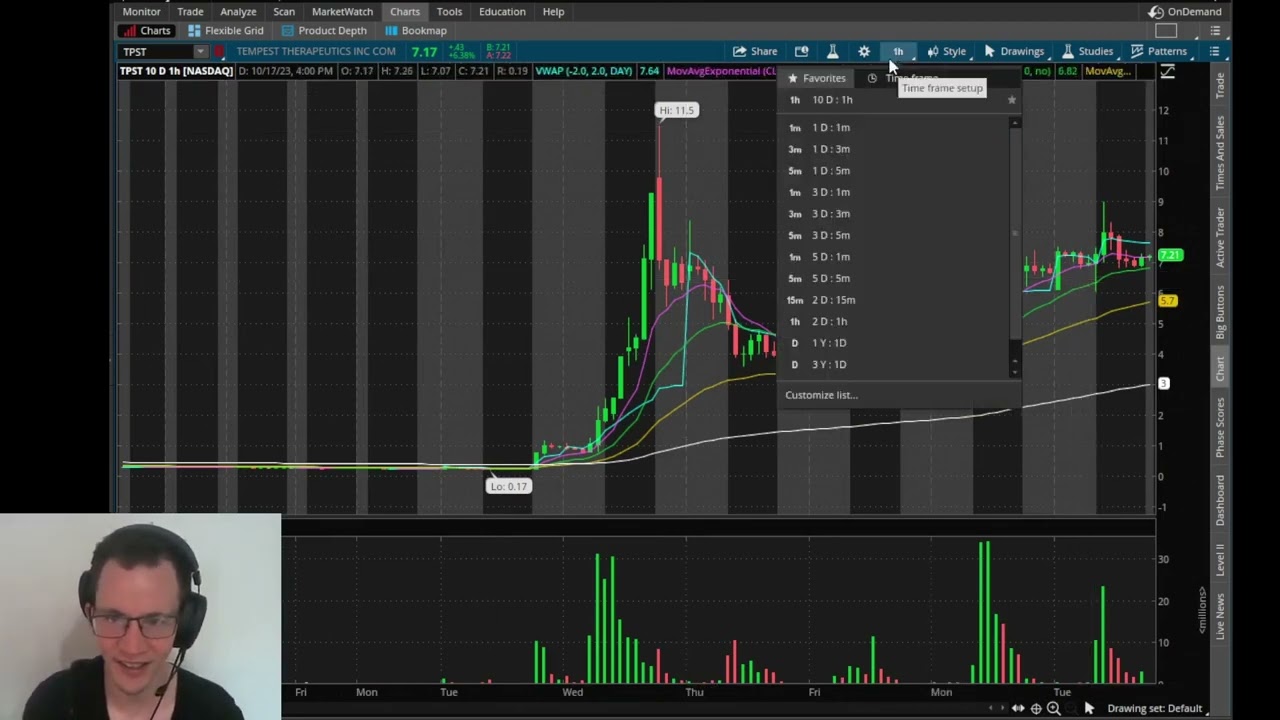
Task: Open the Trade tab
Action: 190,11
